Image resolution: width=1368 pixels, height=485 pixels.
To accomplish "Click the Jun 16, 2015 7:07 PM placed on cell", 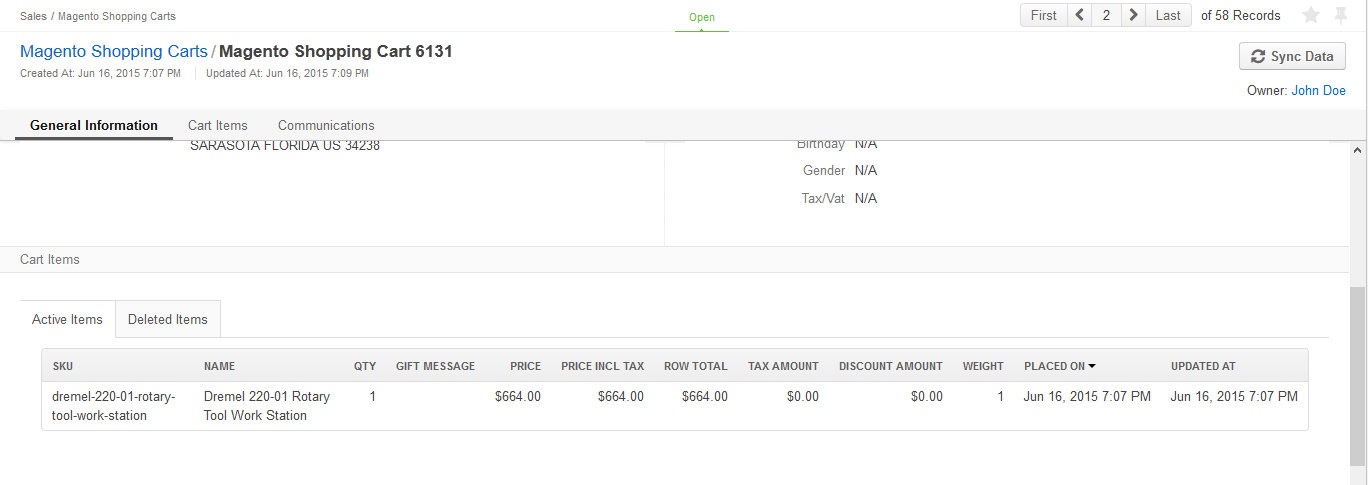I will [x=1087, y=397].
